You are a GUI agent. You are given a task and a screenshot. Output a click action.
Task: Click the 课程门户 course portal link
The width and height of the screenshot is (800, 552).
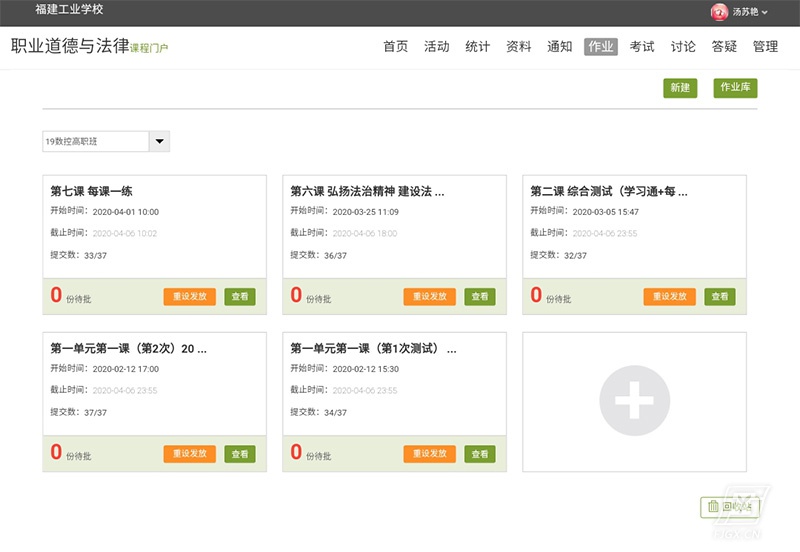pos(149,48)
